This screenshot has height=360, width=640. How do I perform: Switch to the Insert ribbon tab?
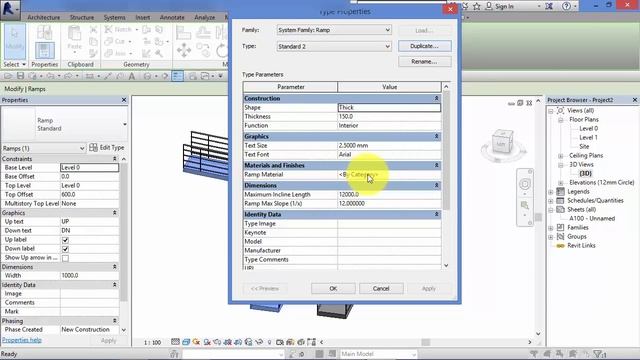142,18
